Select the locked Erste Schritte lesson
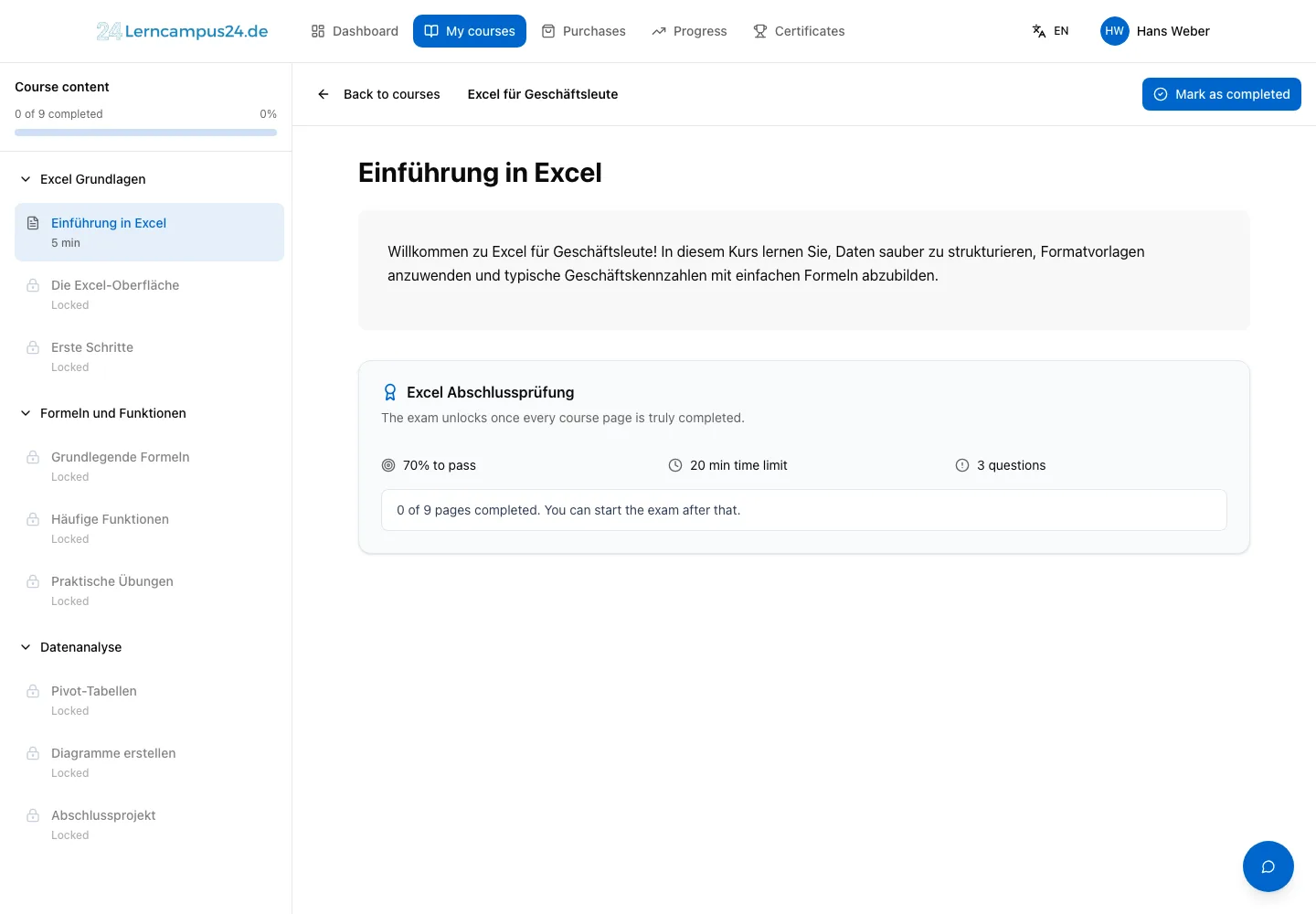Viewport: 1316px width, 914px height. [x=149, y=356]
